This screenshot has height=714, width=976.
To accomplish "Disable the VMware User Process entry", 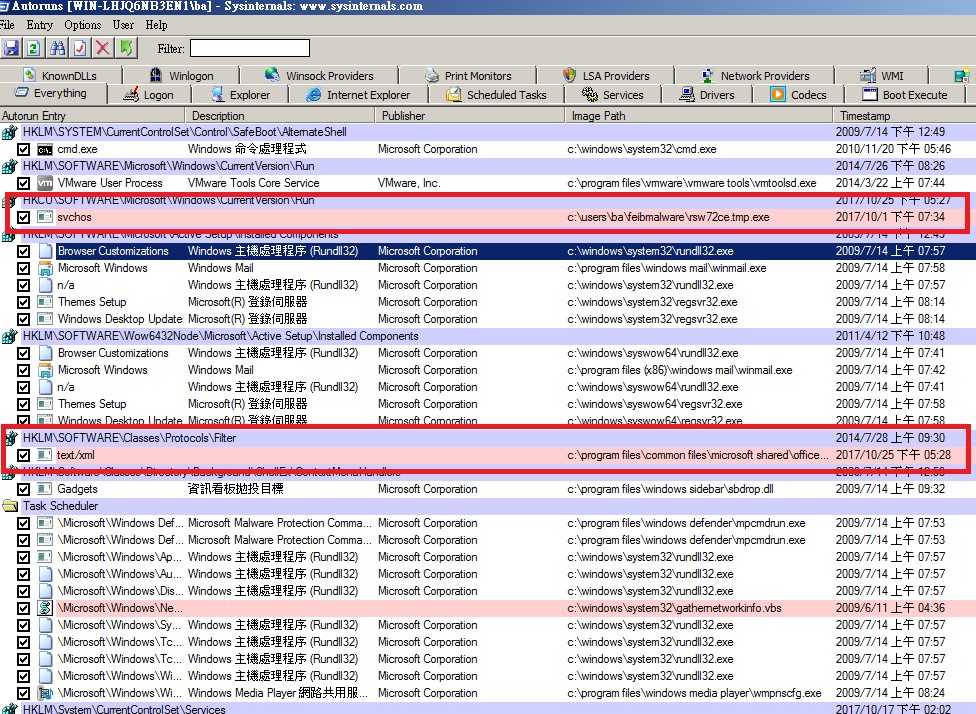I will coord(24,183).
